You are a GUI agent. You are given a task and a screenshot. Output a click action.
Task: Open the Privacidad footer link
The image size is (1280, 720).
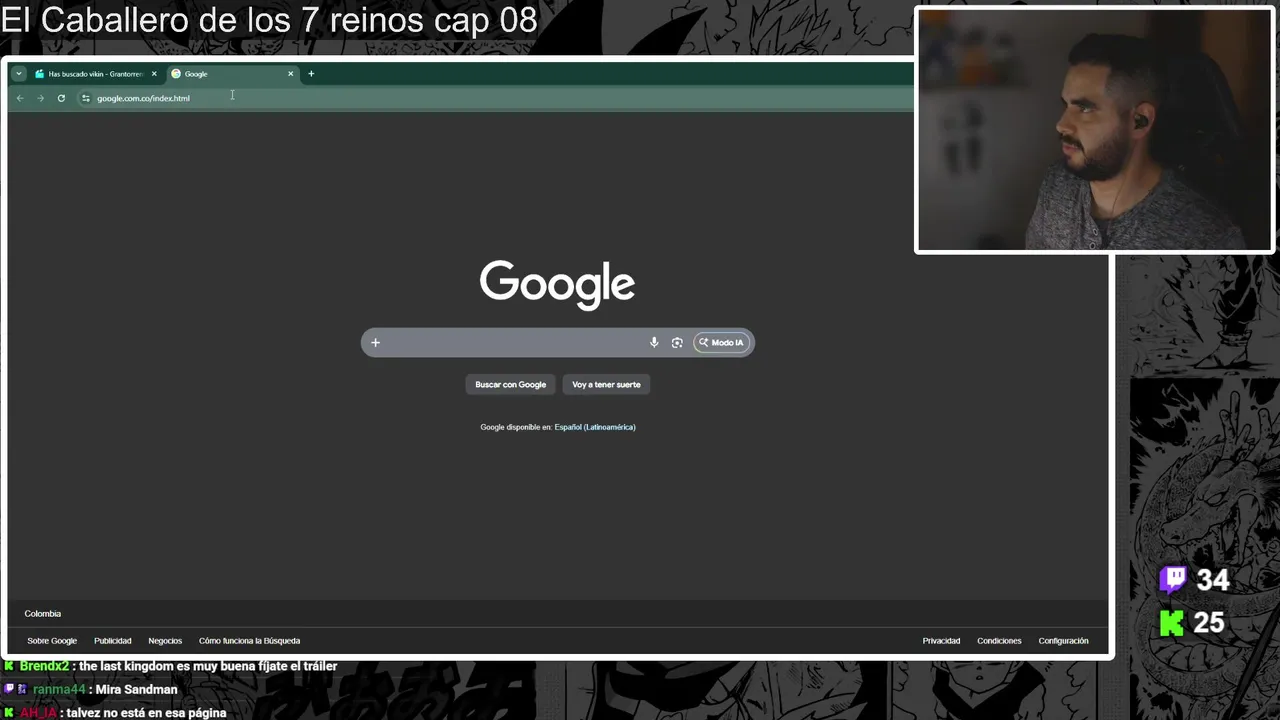pos(941,641)
